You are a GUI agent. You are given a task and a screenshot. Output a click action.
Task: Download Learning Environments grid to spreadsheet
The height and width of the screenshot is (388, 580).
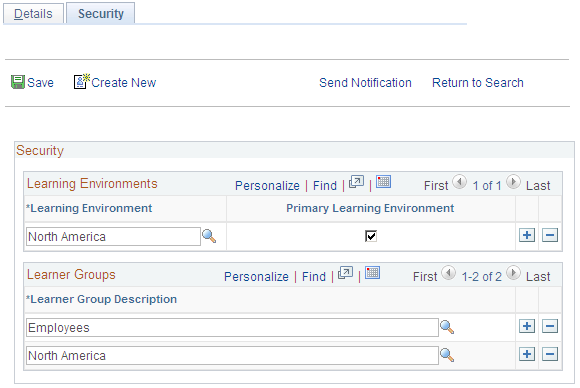point(384,182)
